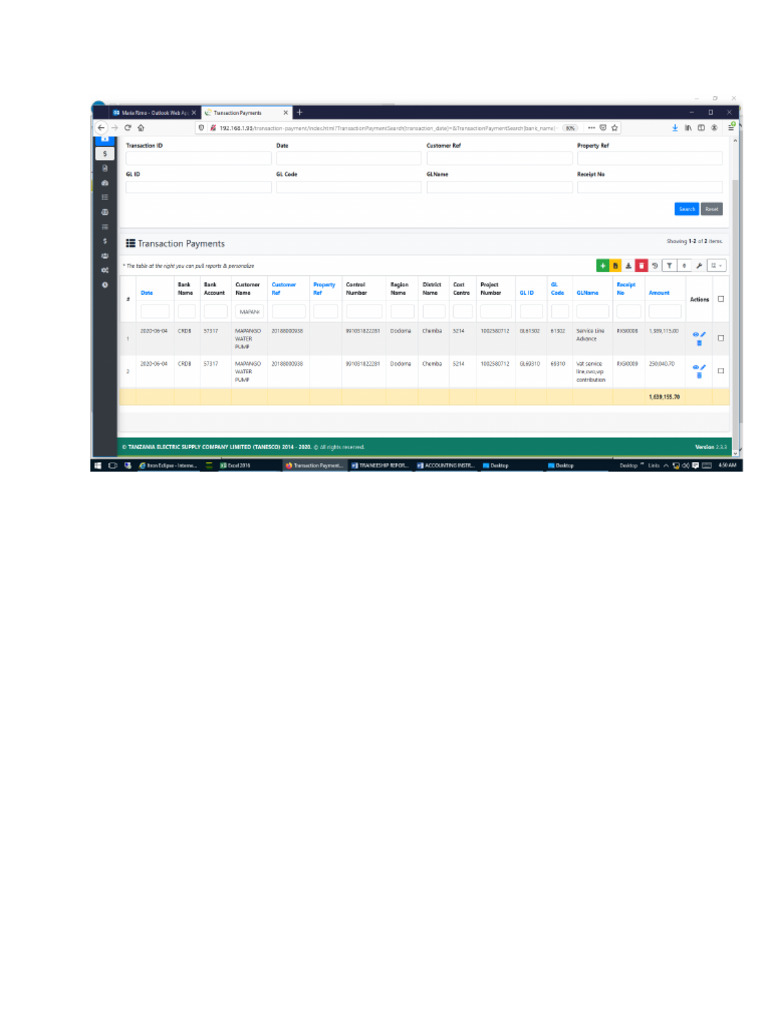
Task: Click the page vertical scrollbar
Action: [735, 312]
